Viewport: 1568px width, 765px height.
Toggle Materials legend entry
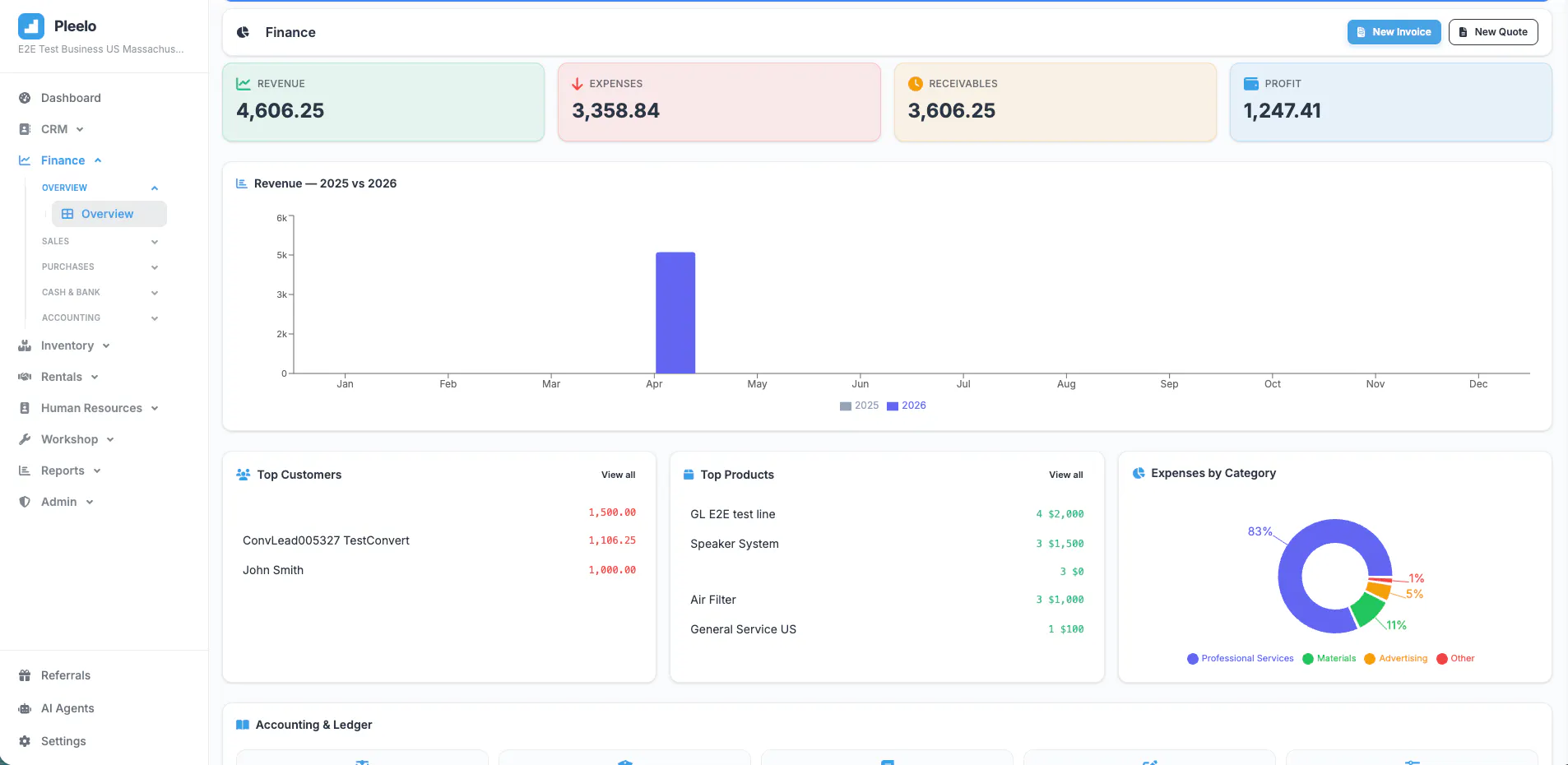[1329, 659]
